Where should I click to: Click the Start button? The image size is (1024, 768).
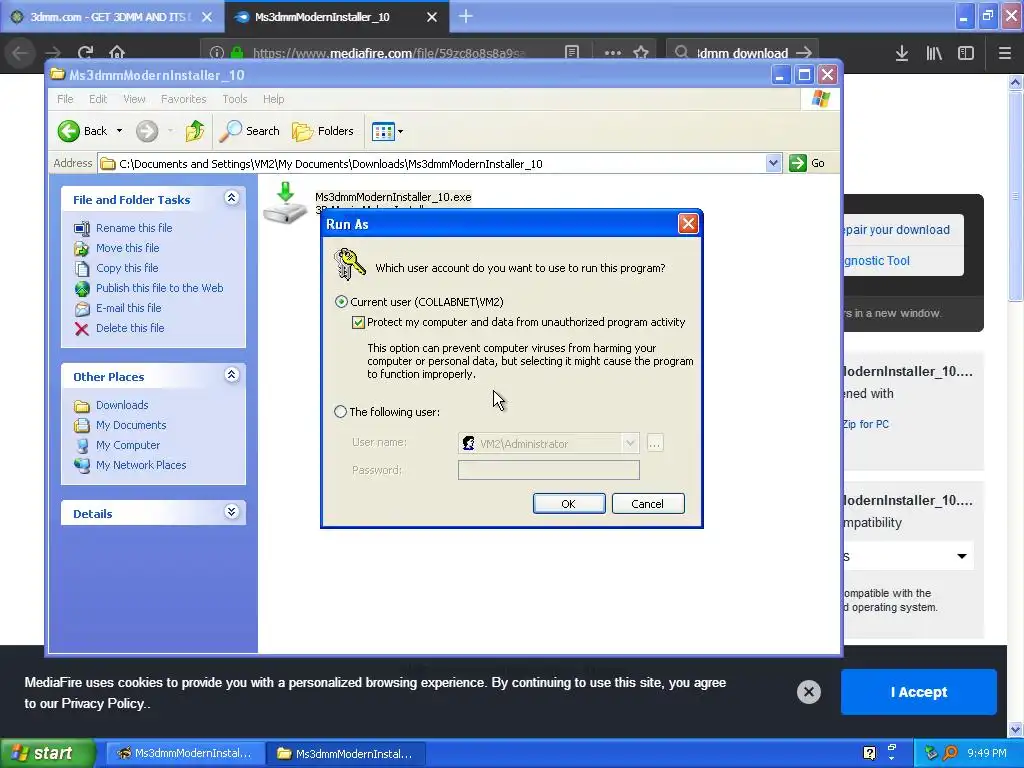[x=47, y=753]
